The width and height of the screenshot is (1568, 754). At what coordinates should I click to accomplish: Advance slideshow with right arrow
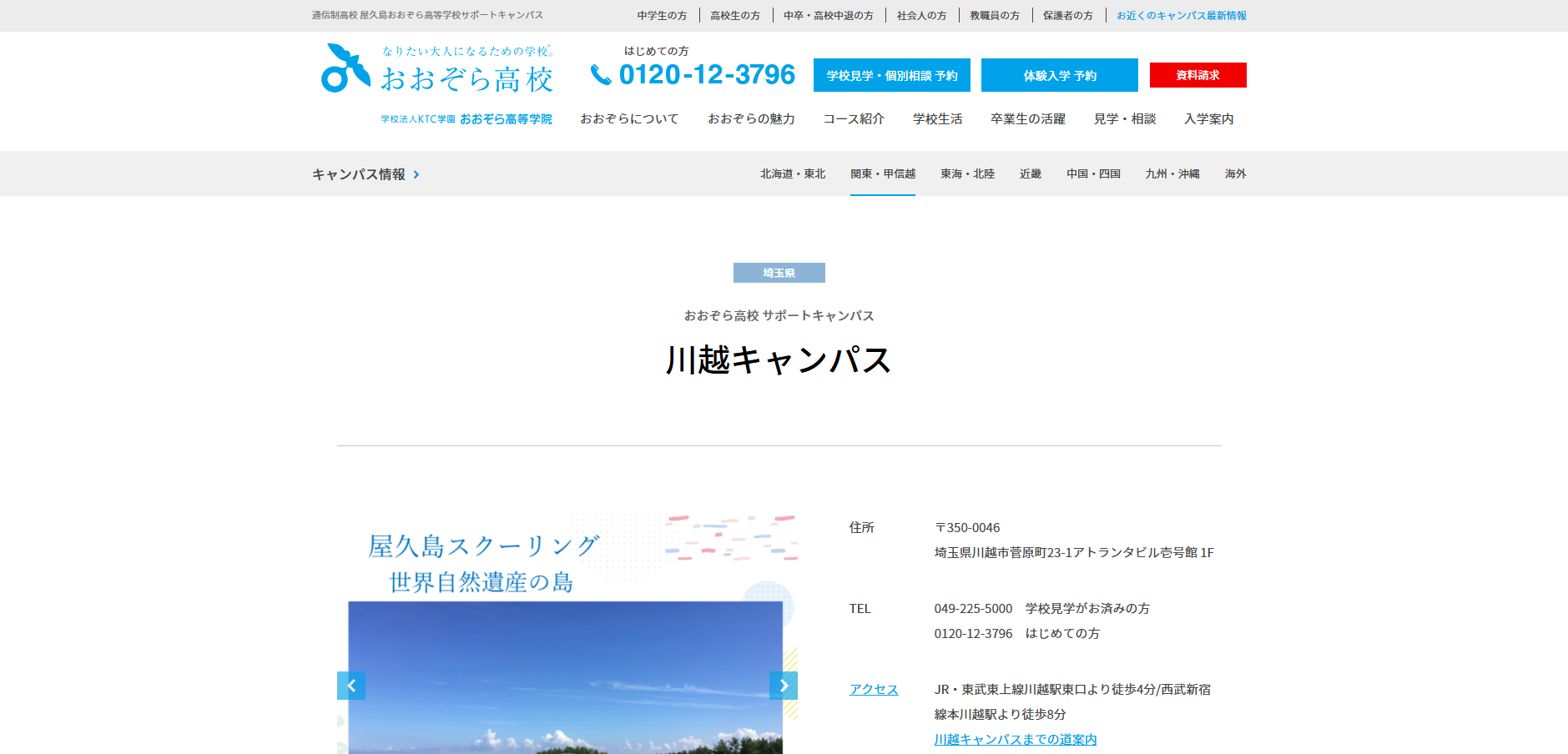pos(783,686)
